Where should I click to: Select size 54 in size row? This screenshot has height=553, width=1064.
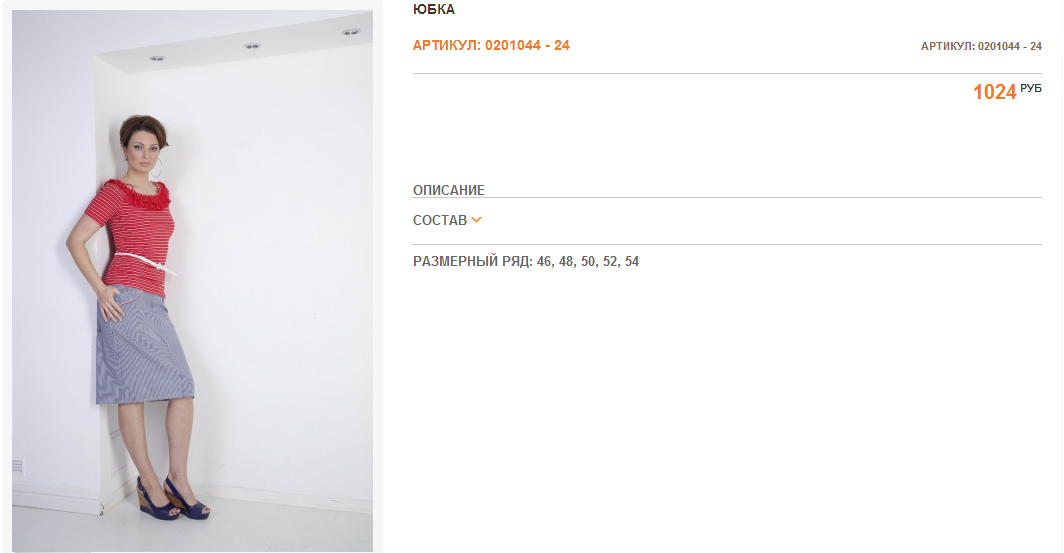(632, 261)
